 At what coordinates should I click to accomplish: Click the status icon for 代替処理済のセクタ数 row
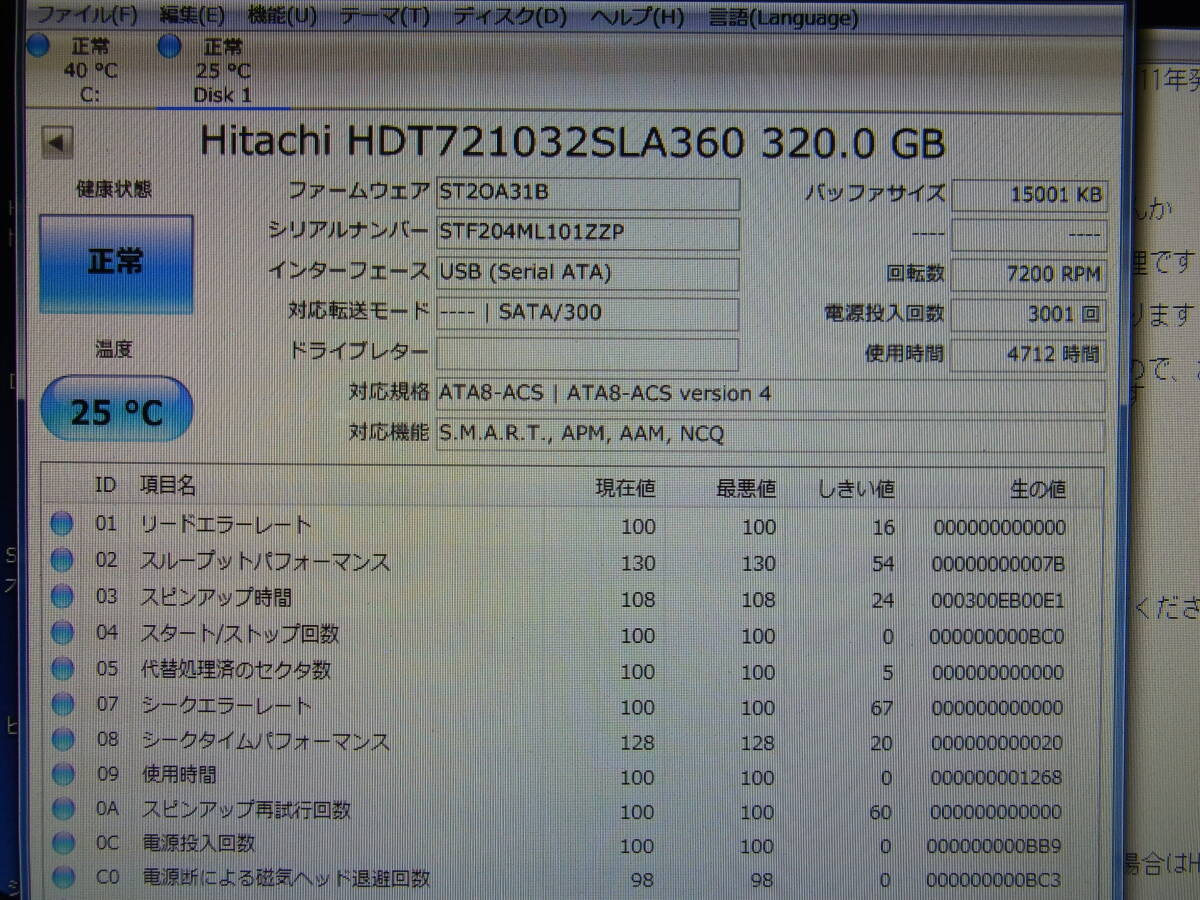pyautogui.click(x=62, y=669)
